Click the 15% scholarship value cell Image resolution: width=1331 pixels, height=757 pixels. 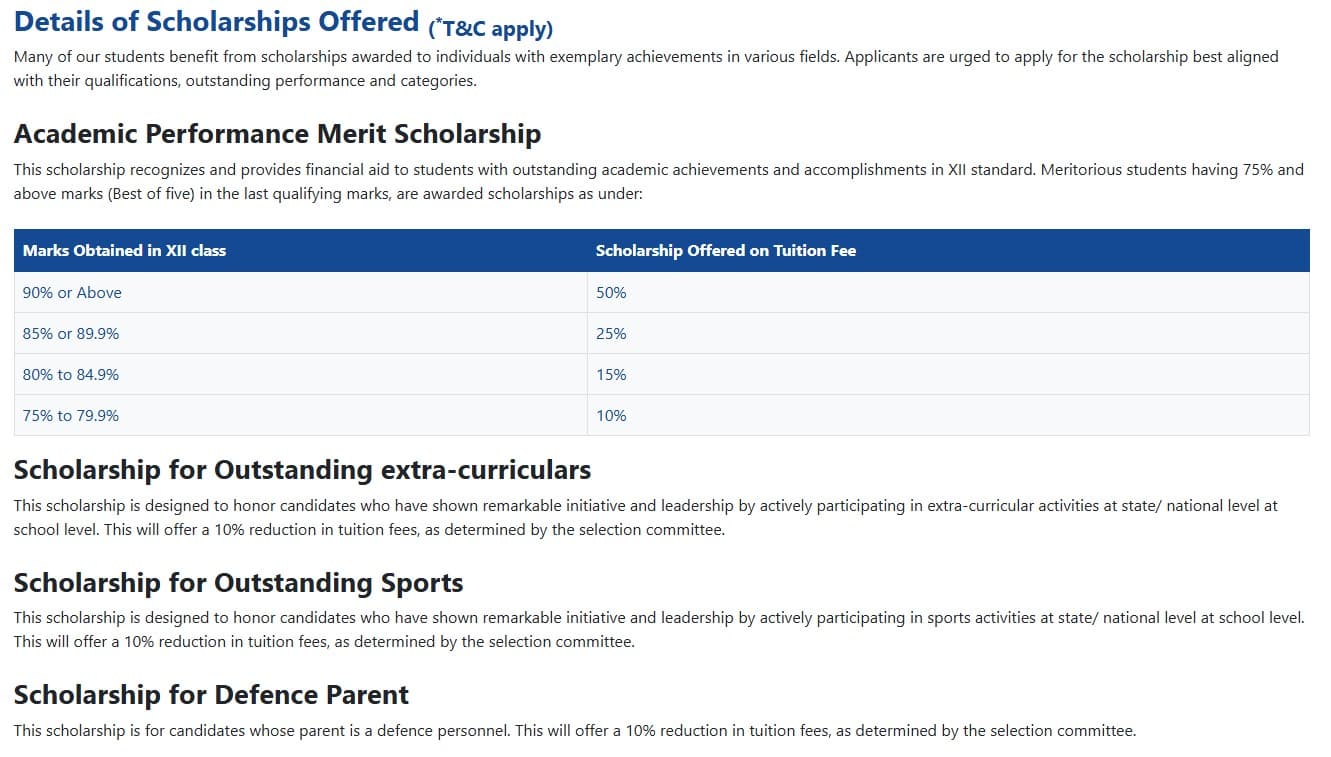611,375
